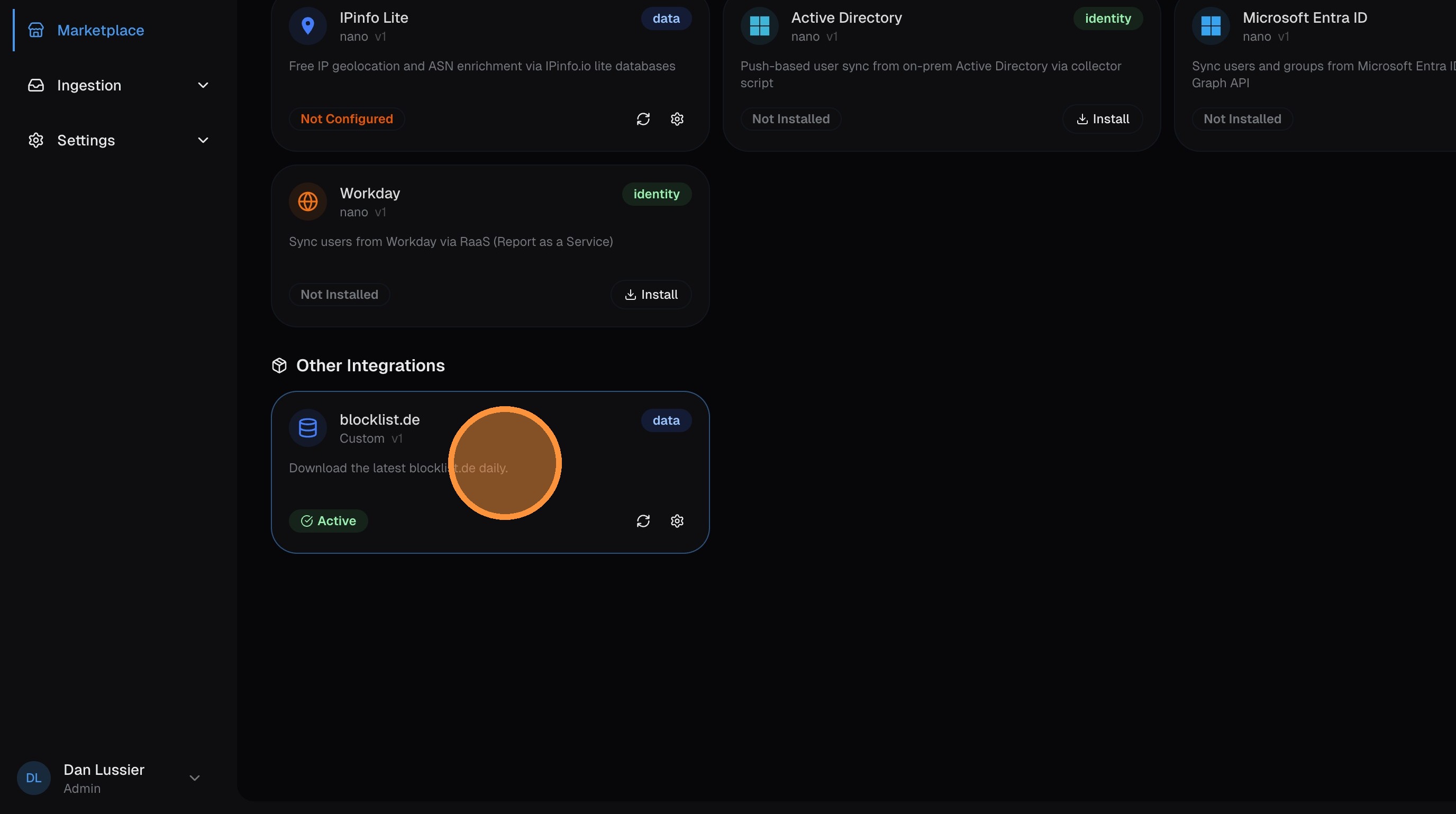The width and height of the screenshot is (1456, 814).
Task: Click the Microsoft Entra ID logo icon
Action: click(x=1210, y=25)
